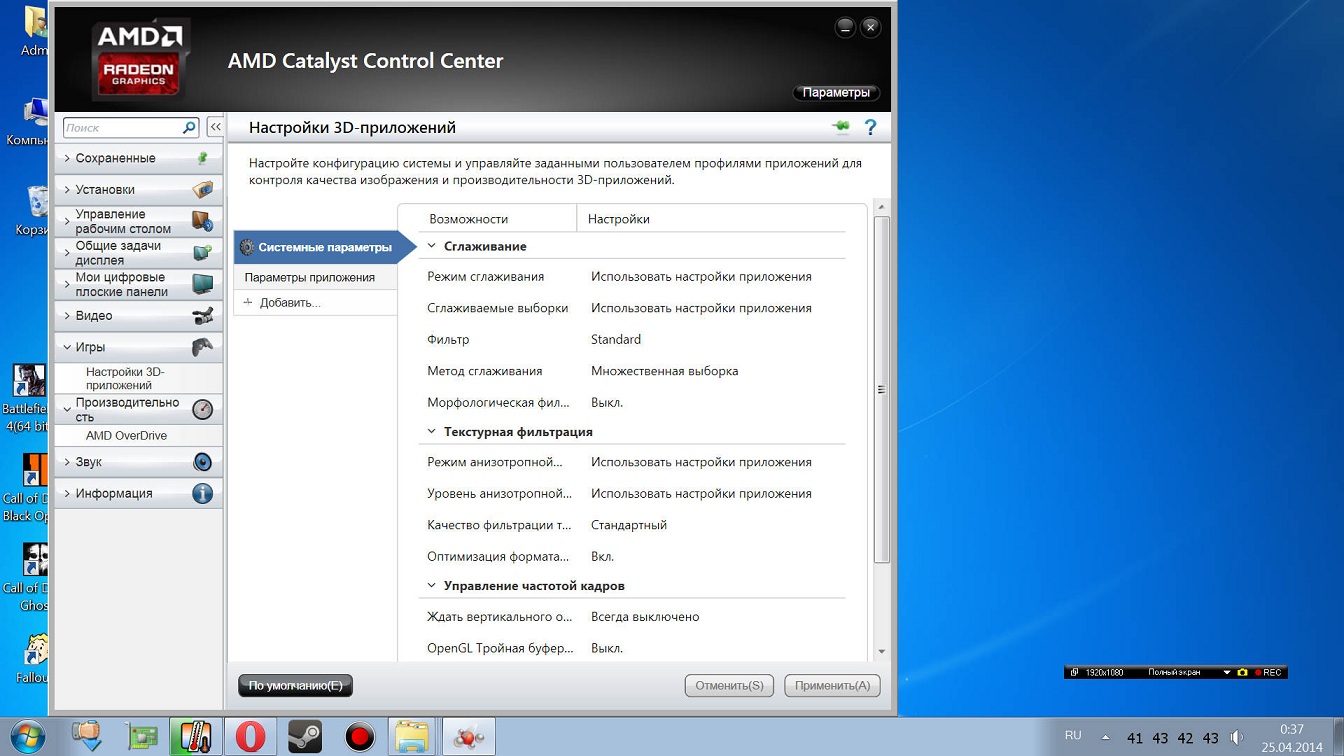
Task: Click the Вкл. value for Оптимизация формата...
Action: tap(603, 556)
